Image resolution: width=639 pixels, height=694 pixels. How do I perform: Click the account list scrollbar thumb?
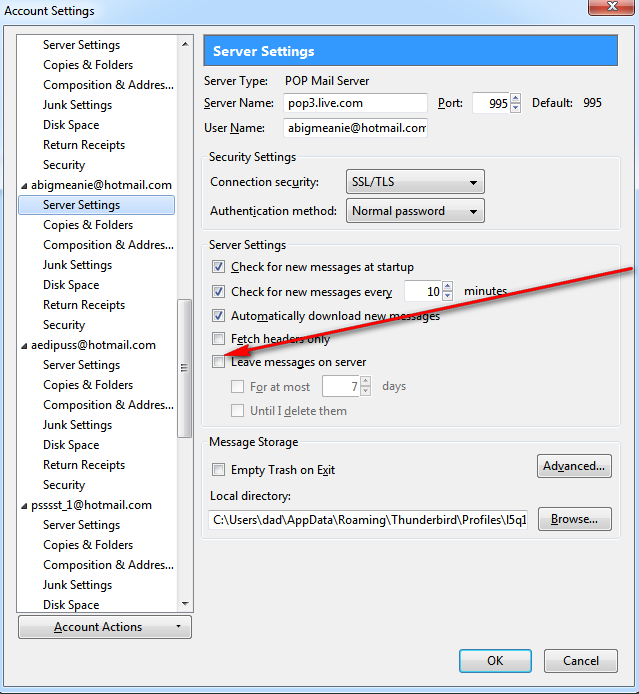(x=185, y=368)
